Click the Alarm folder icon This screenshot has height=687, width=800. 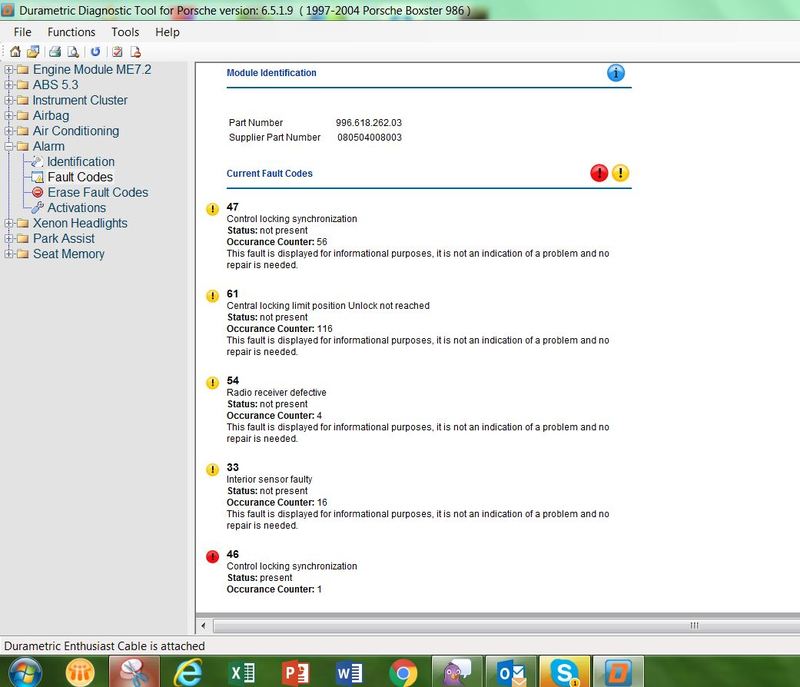22,146
